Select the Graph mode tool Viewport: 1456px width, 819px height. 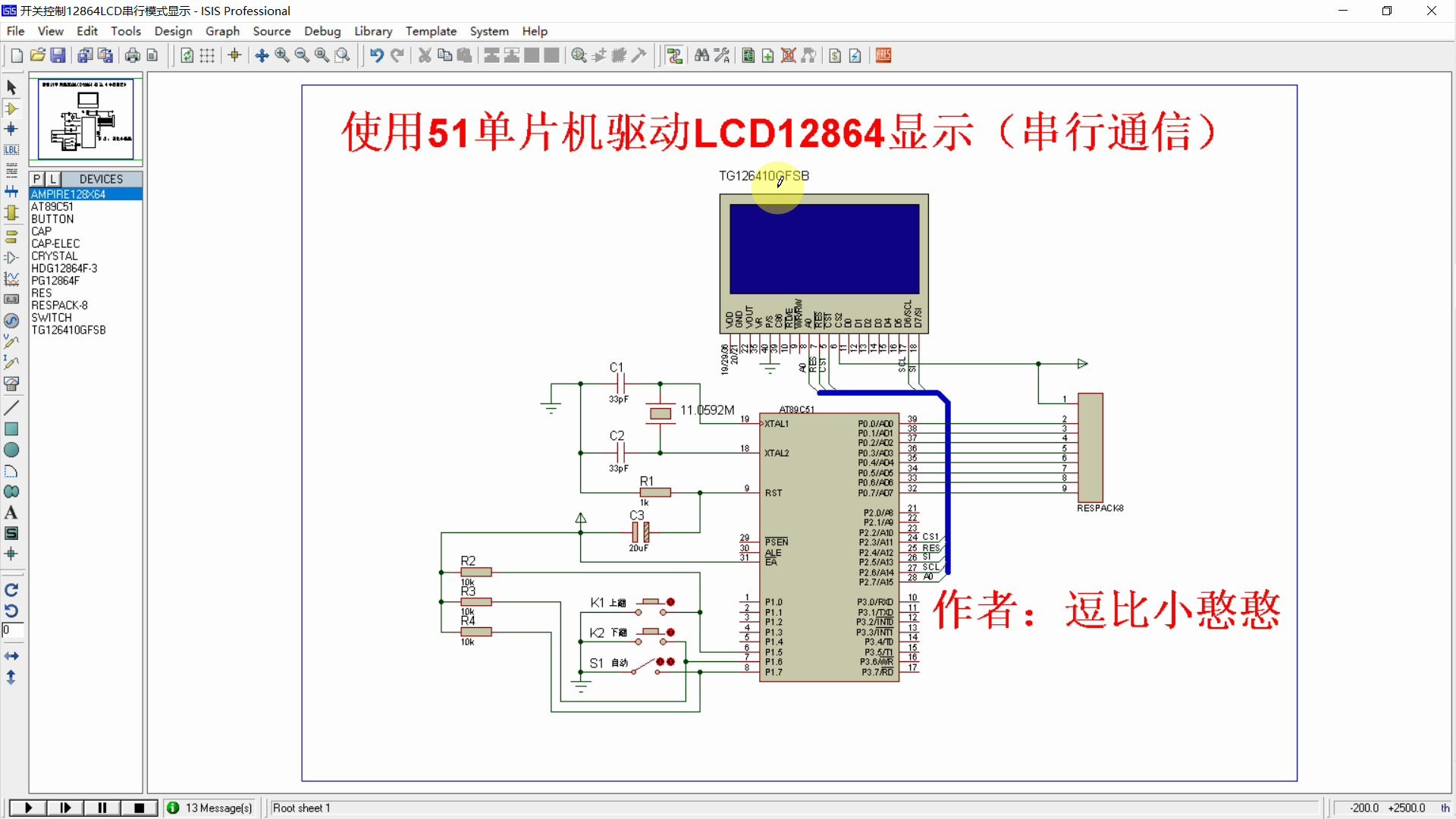click(12, 278)
